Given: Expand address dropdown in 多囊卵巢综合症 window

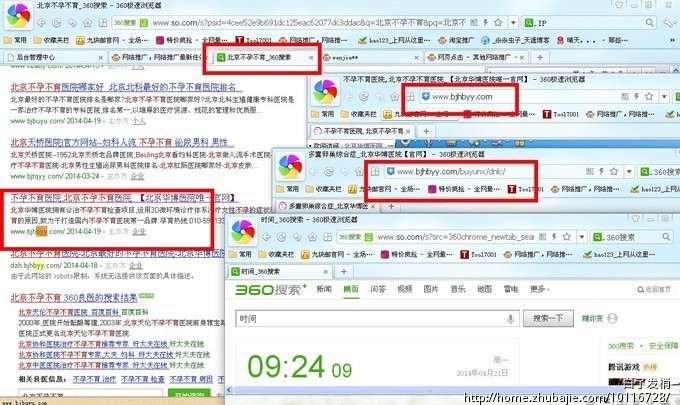Looking at the screenshot, I should 629,172.
